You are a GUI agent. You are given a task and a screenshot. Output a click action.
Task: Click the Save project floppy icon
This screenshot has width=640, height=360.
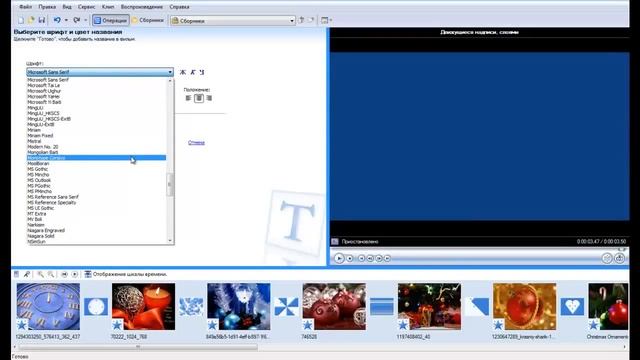tap(42, 20)
